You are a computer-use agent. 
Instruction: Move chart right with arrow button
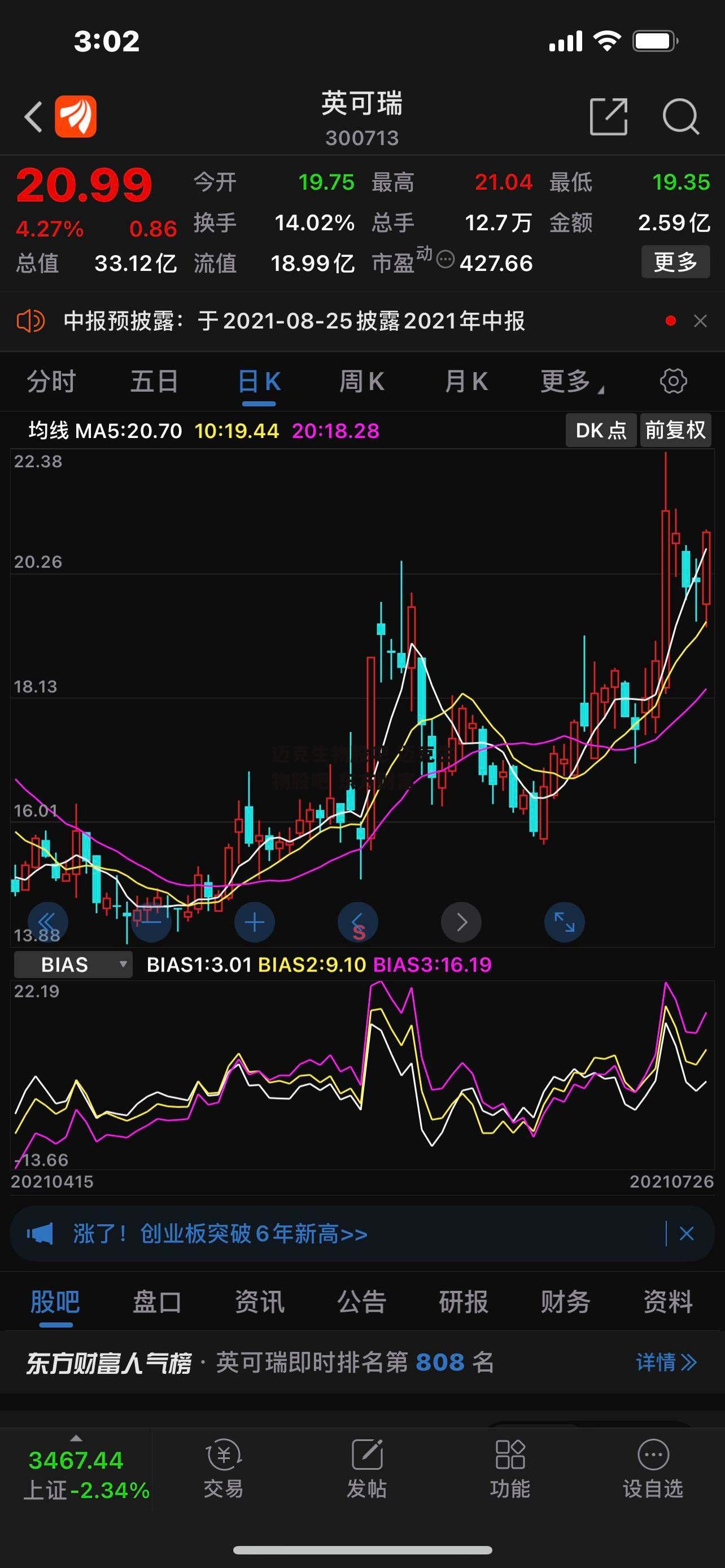point(461,922)
